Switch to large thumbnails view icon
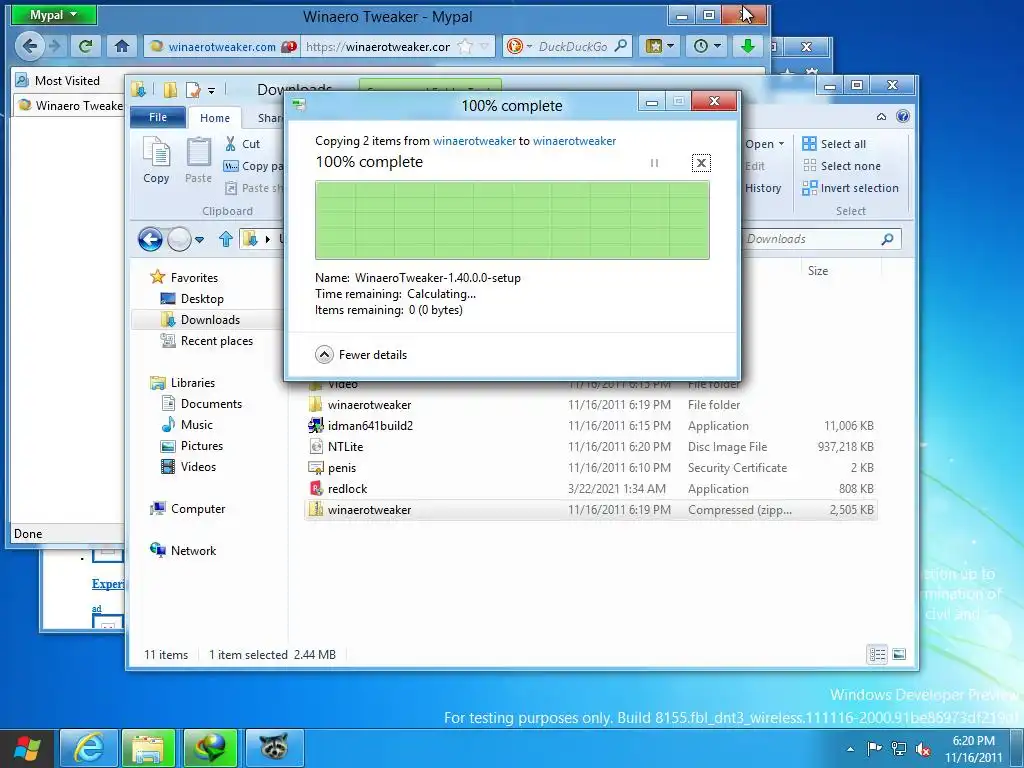The width and height of the screenshot is (1024, 768). click(x=899, y=654)
